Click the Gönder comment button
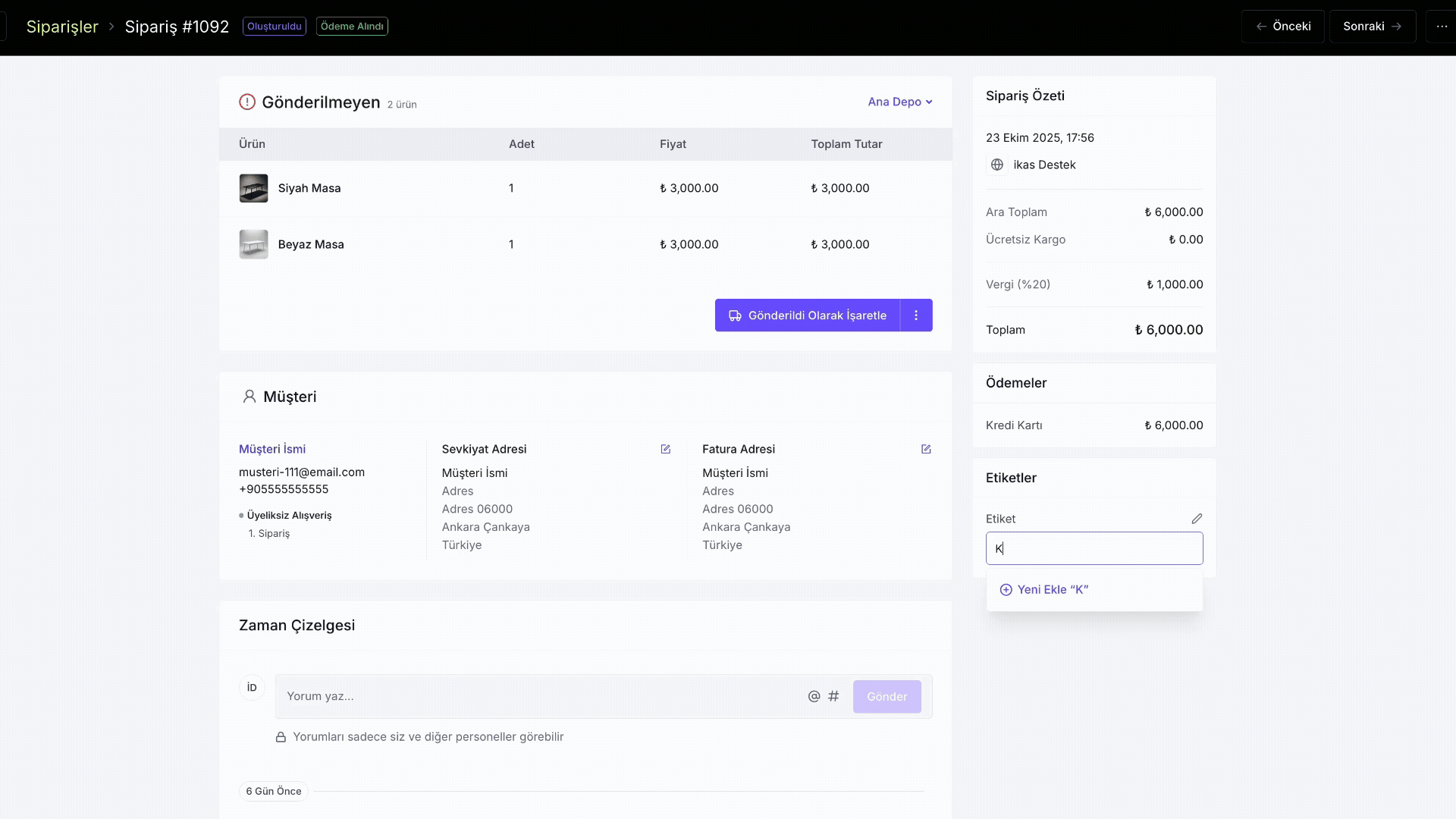Viewport: 1456px width, 819px height. (x=886, y=696)
